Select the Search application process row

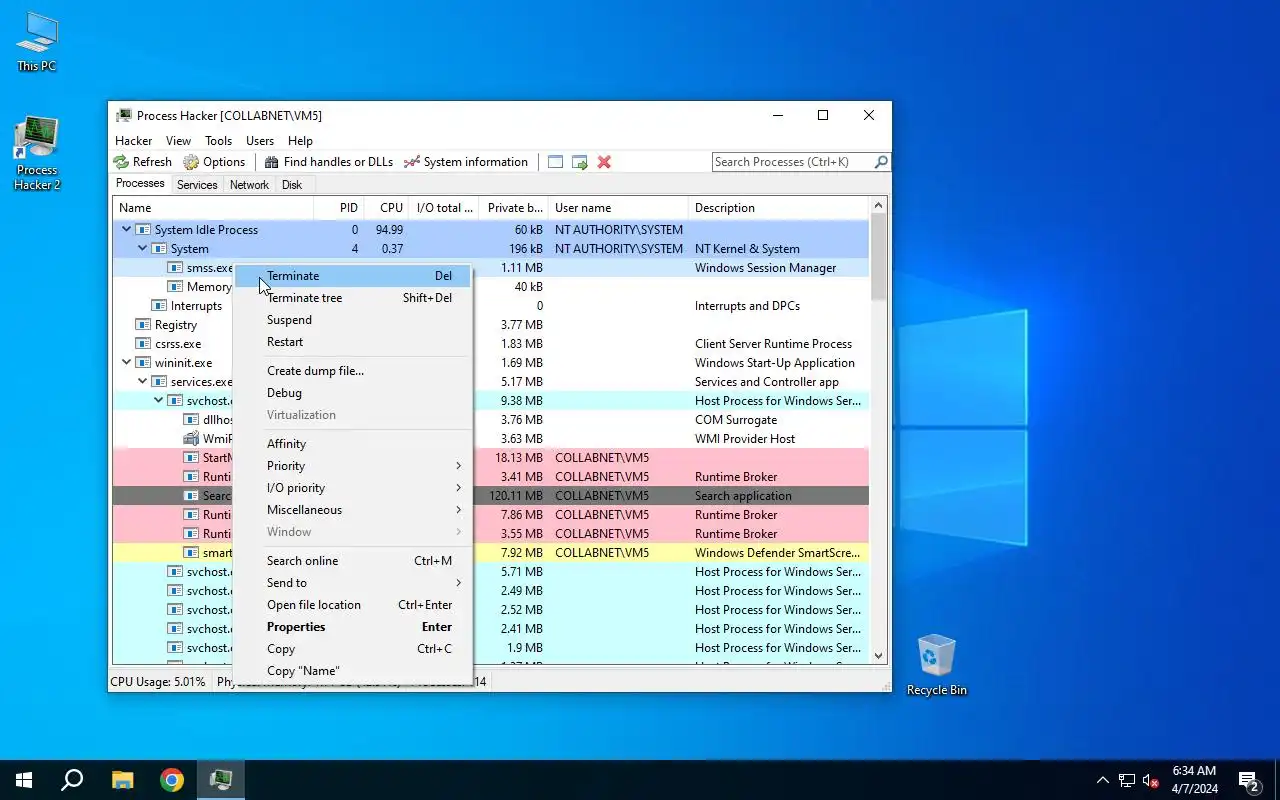pos(490,496)
